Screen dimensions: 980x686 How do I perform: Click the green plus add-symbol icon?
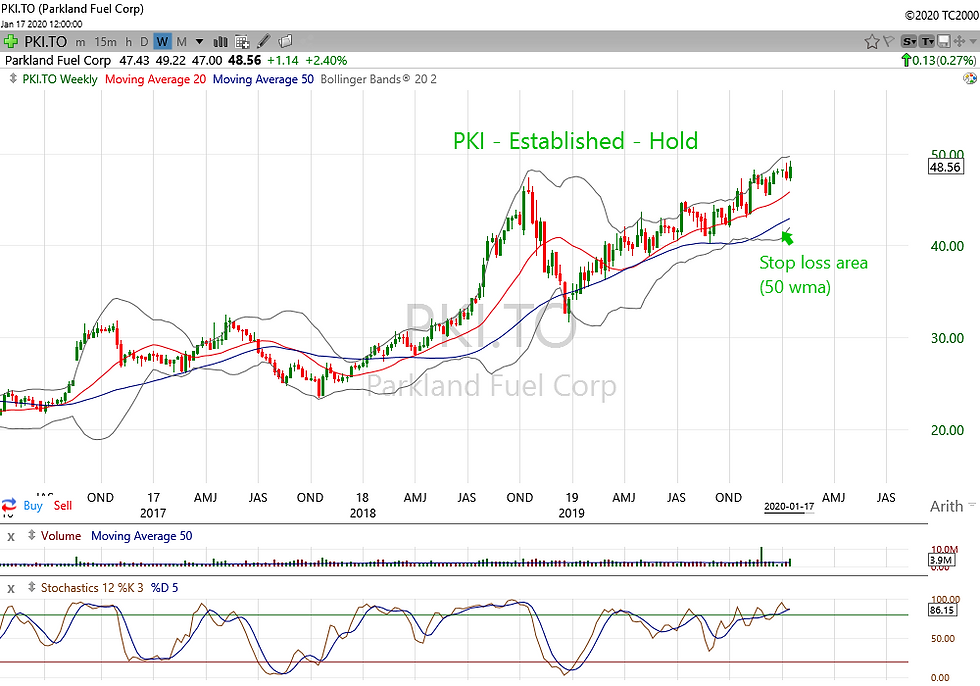(x=10, y=42)
